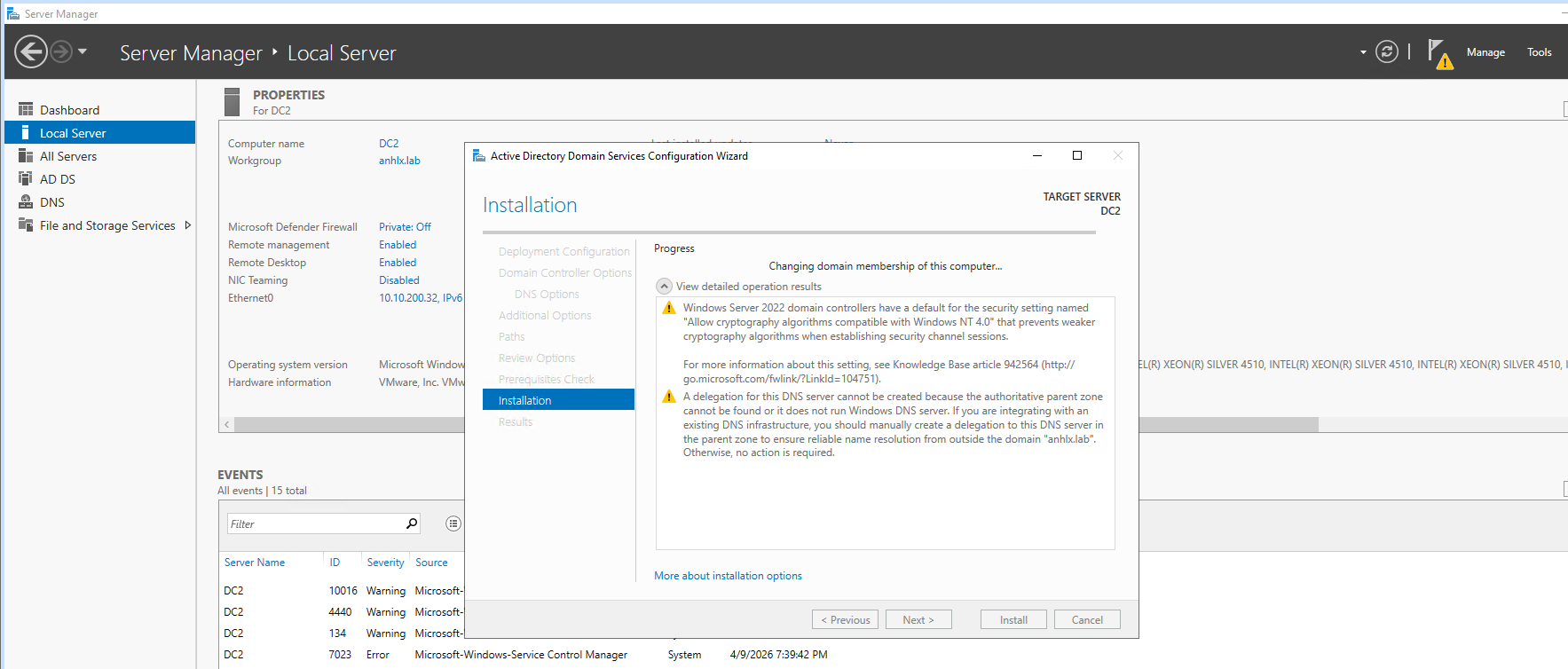Open DNS in the sidebar
Viewport: 1568px width, 669px height.
[52, 202]
